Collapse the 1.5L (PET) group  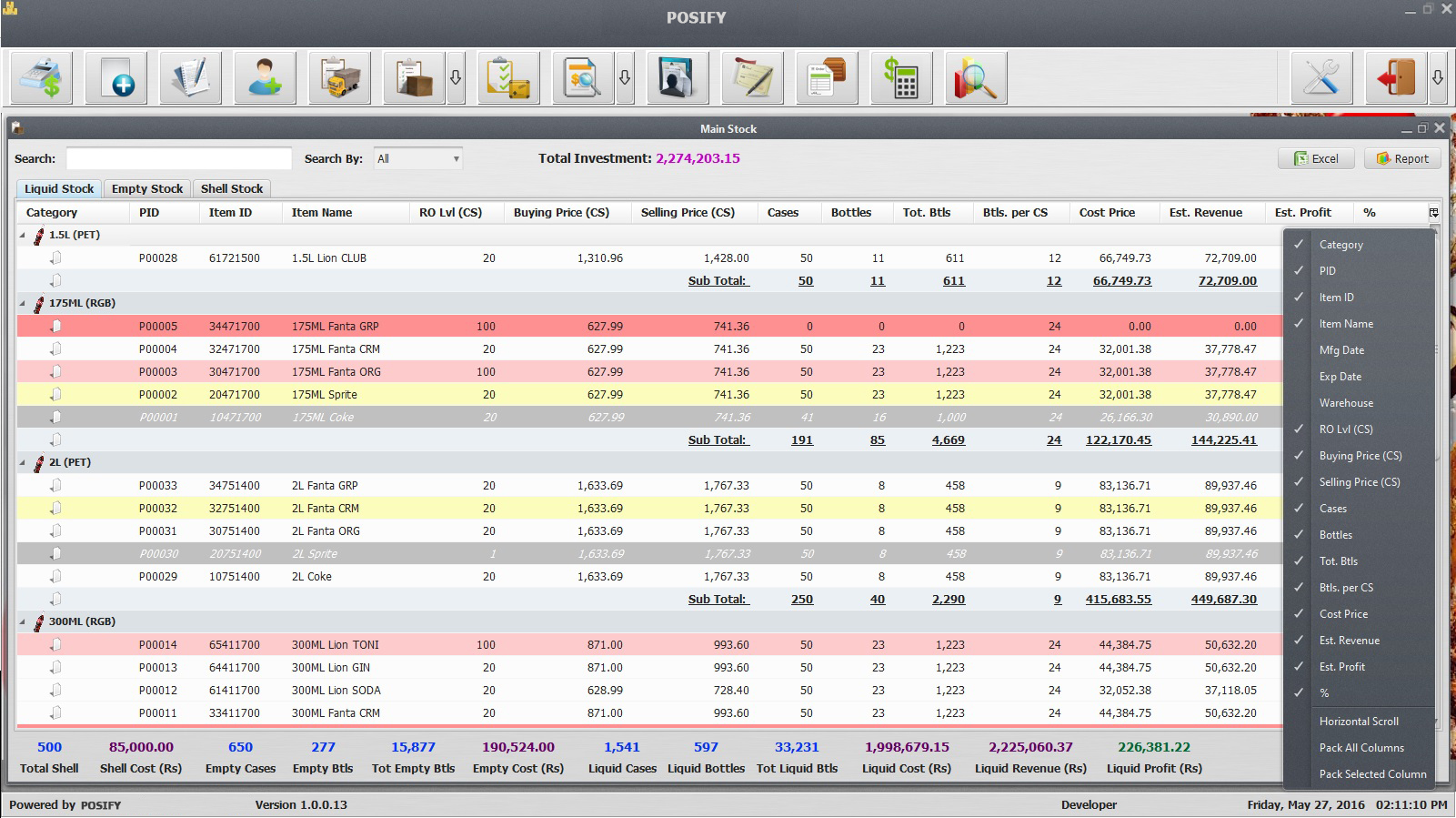(23, 236)
